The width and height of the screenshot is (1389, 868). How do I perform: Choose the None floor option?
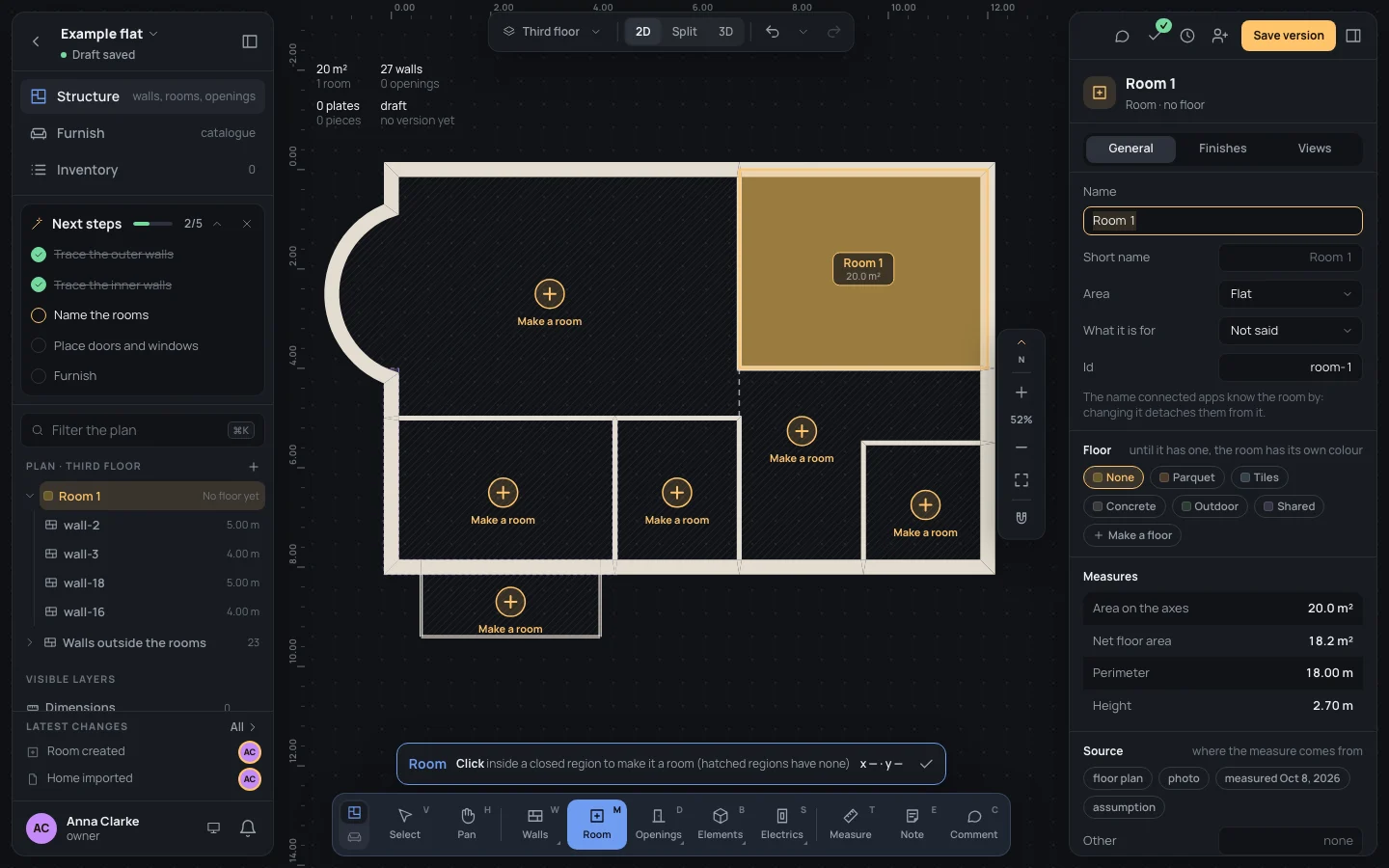(1113, 477)
